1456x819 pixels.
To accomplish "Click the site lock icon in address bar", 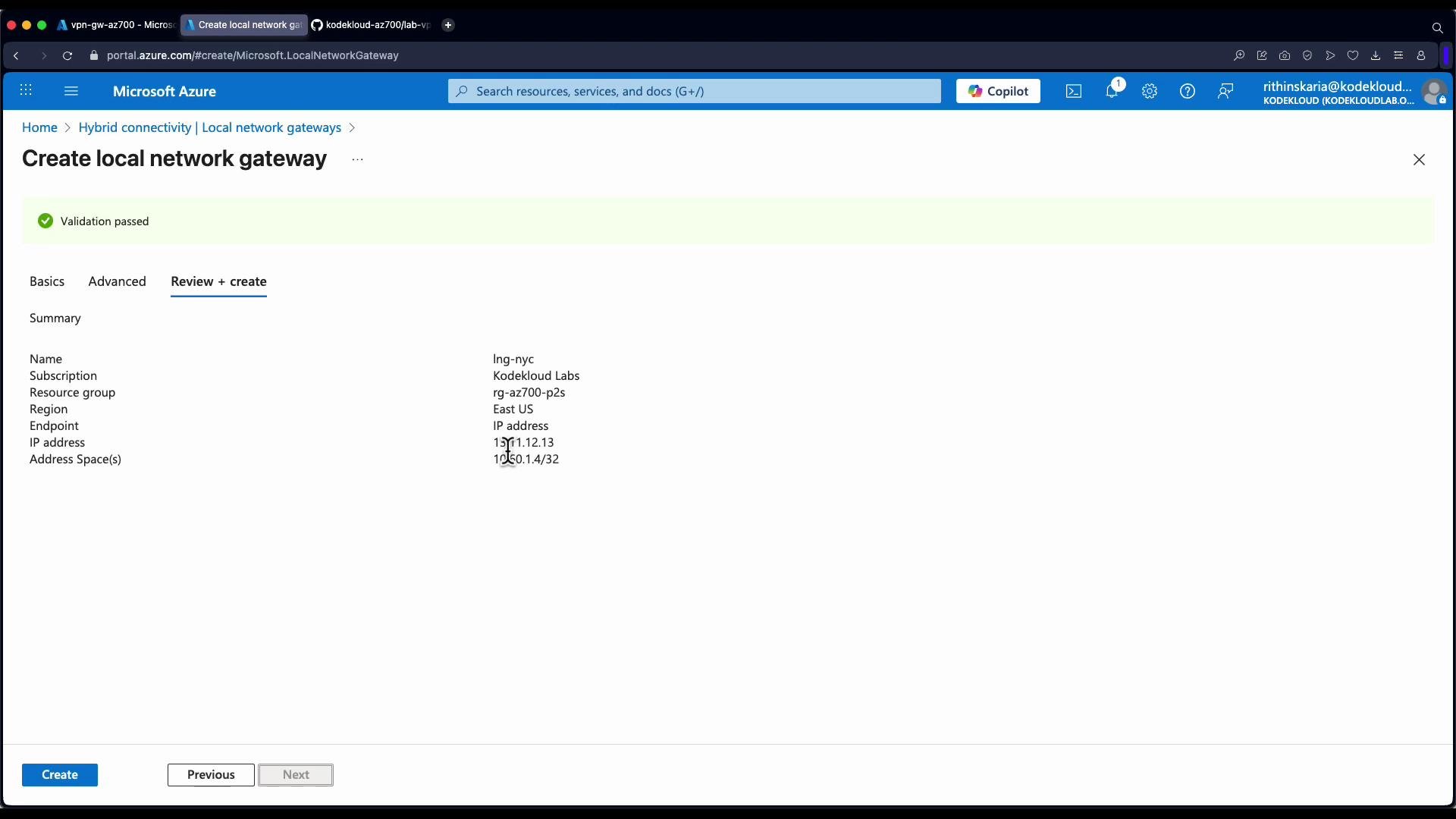I will click(x=94, y=56).
